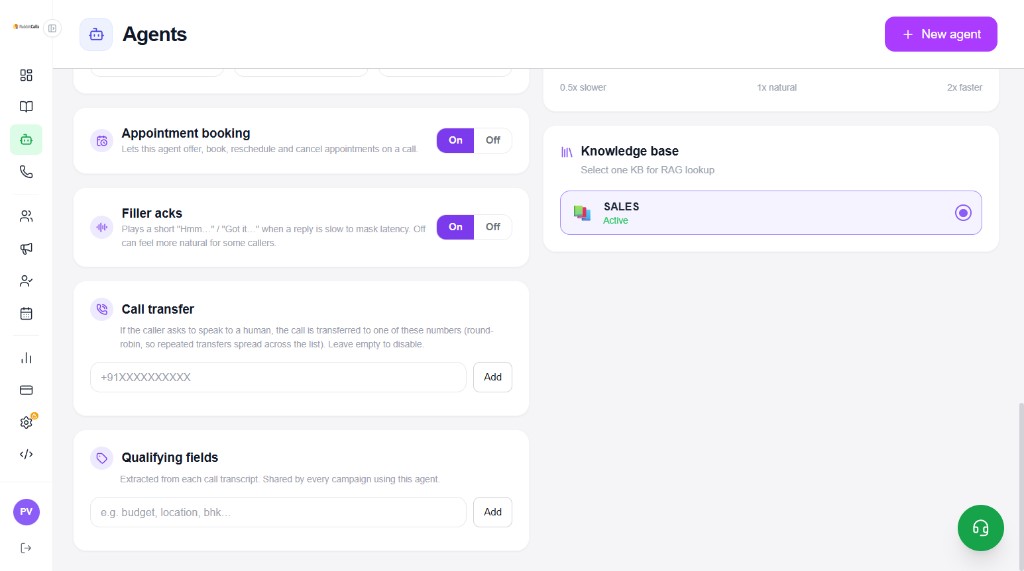Open the user-check leads icon in sidebar
1024x571 pixels.
coord(26,281)
